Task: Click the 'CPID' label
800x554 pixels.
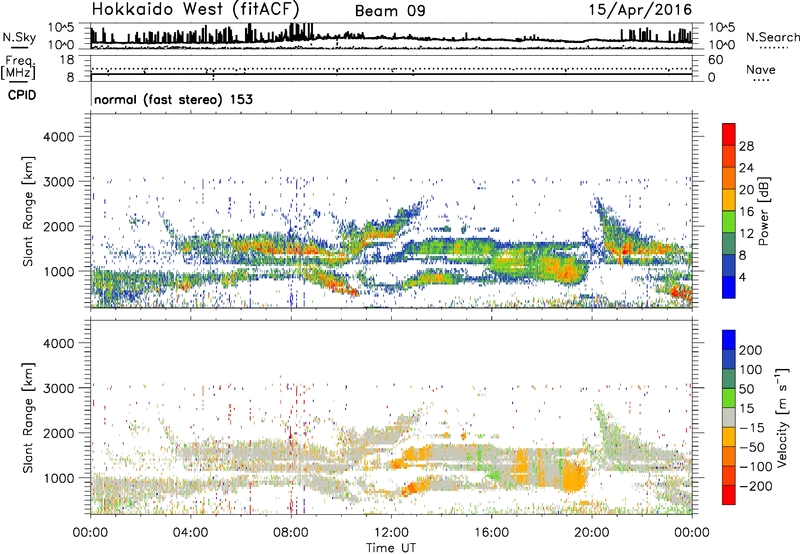Action: [22, 95]
